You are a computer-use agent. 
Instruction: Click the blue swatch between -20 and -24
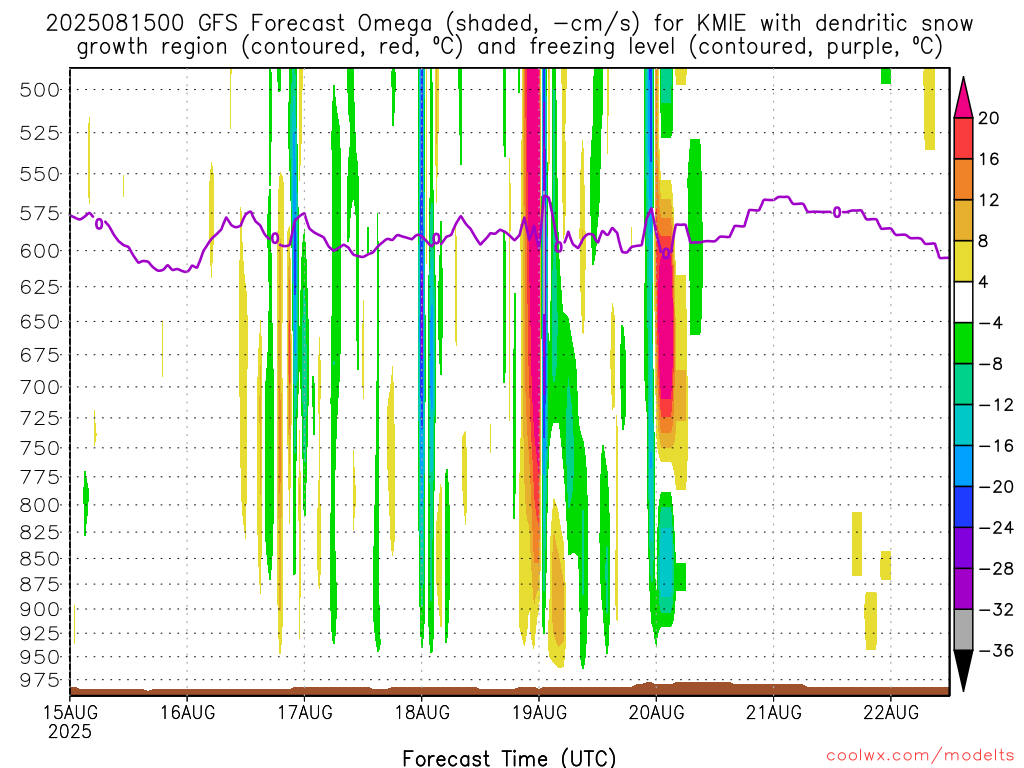(963, 507)
